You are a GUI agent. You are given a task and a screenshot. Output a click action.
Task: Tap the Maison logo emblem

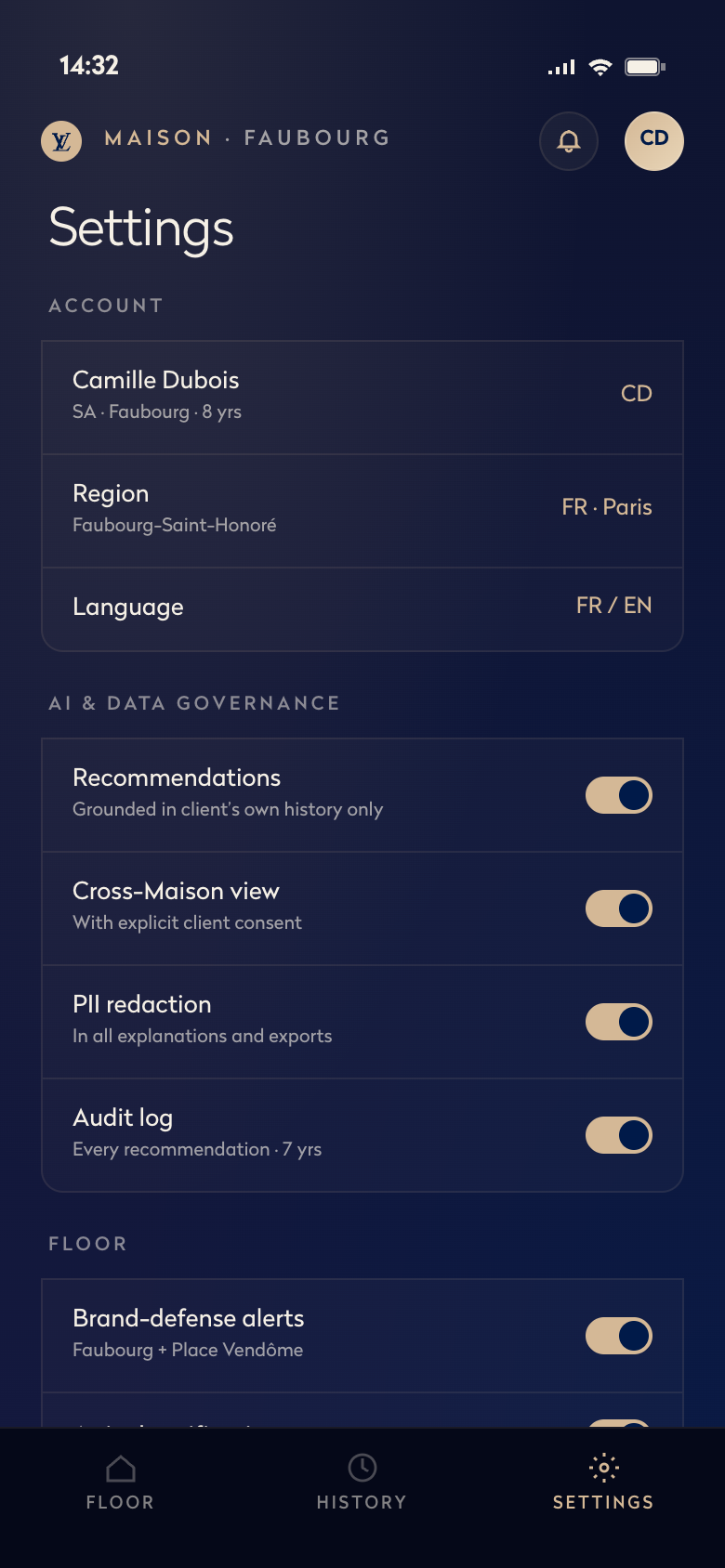point(61,141)
